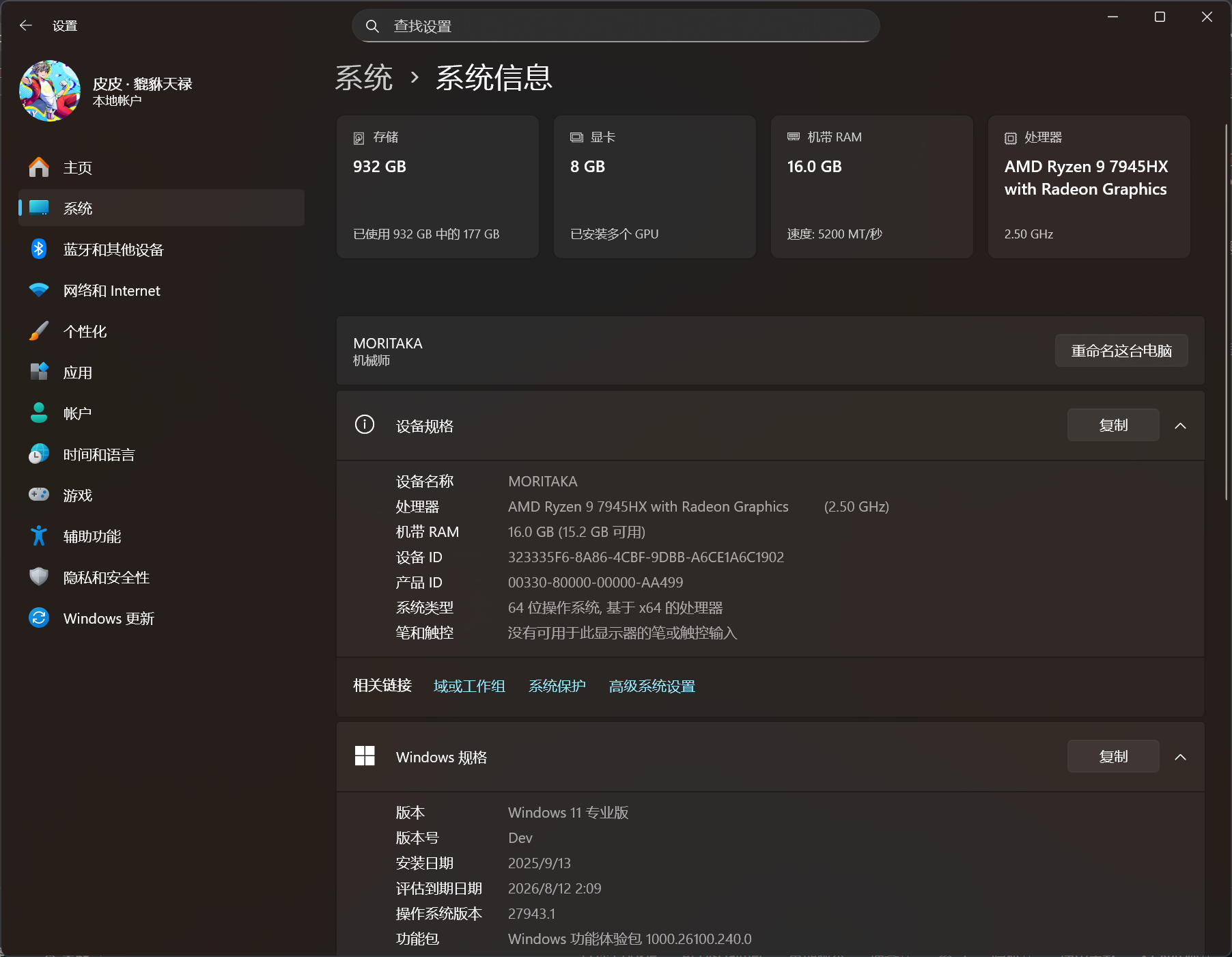The image size is (1232, 957).
Task: Click the Wi-Fi icon for 网络和Internet
Action: coord(39,290)
